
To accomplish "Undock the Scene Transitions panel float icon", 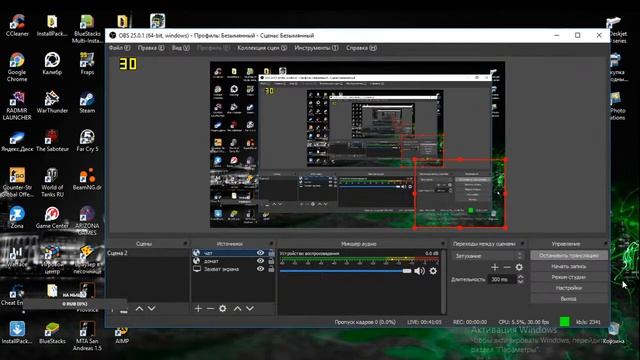I will (522, 243).
